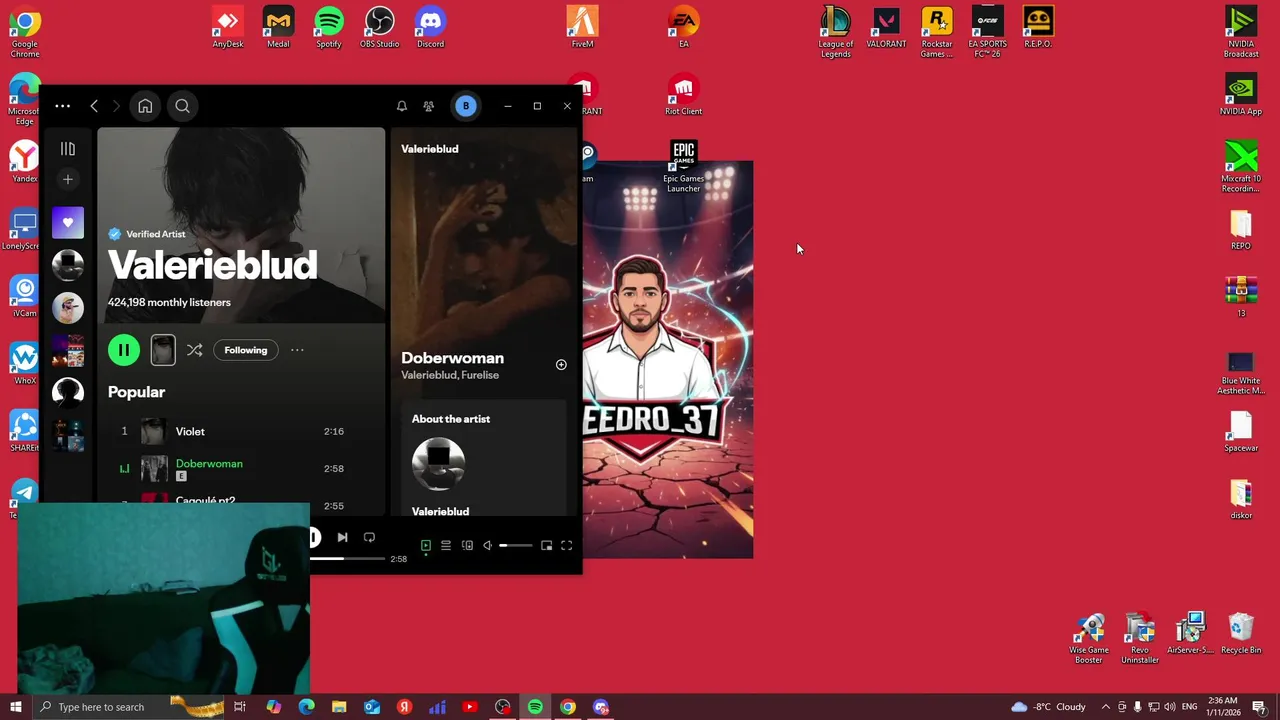Image resolution: width=1280 pixels, height=720 pixels.
Task: Open Spotify notifications bell
Action: (x=402, y=106)
